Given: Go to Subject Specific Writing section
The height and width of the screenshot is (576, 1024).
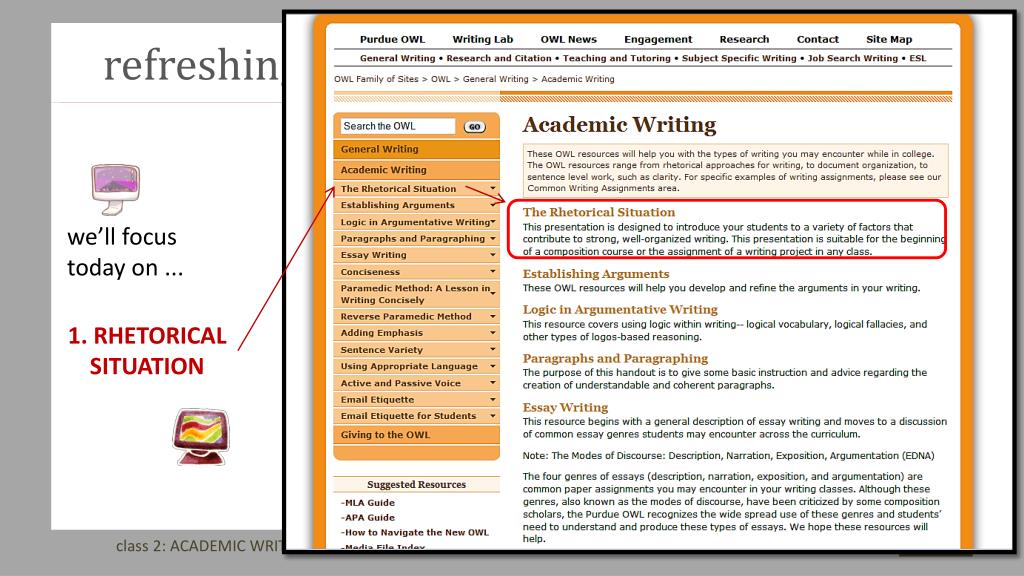Looking at the screenshot, I should pyautogui.click(x=739, y=58).
